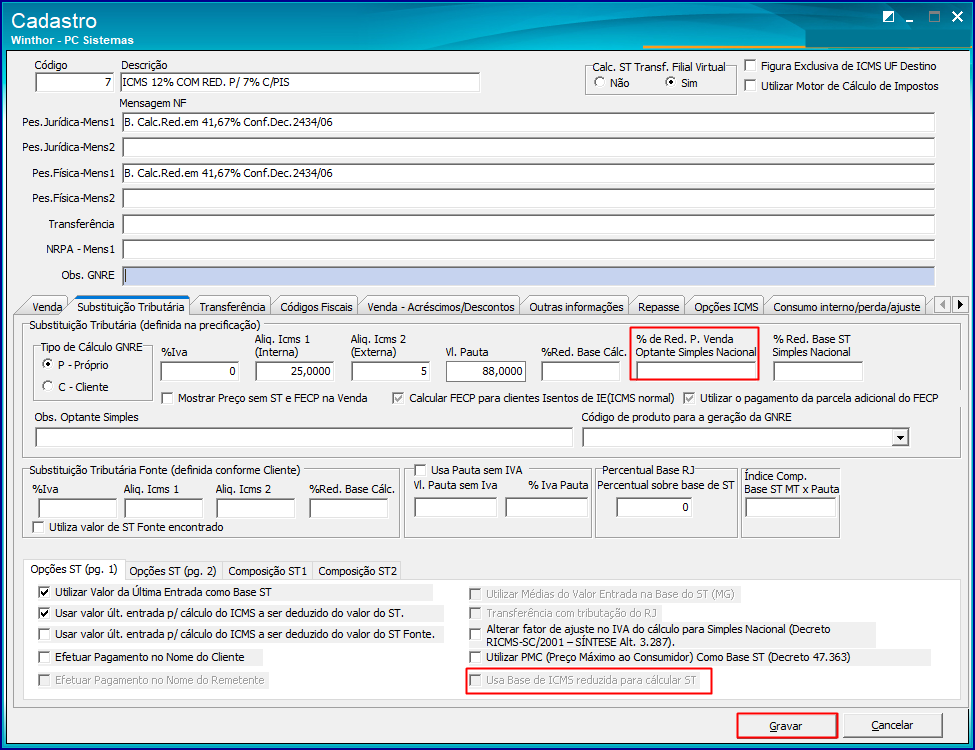Click % Red. Base ST Simples Nacional field
Viewport: 975px width, 750px height.
coord(818,371)
